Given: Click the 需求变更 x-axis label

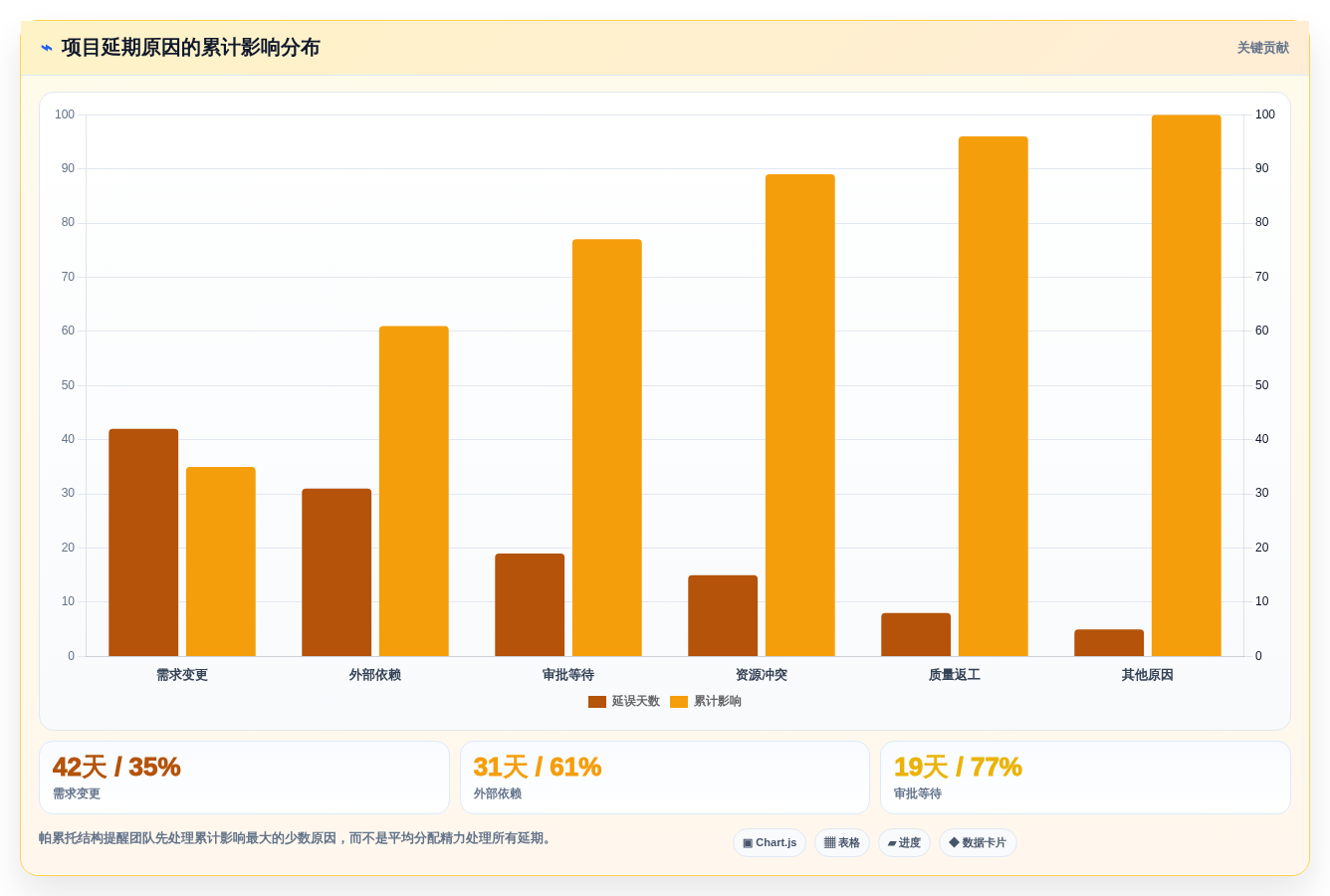Looking at the screenshot, I should point(182,675).
